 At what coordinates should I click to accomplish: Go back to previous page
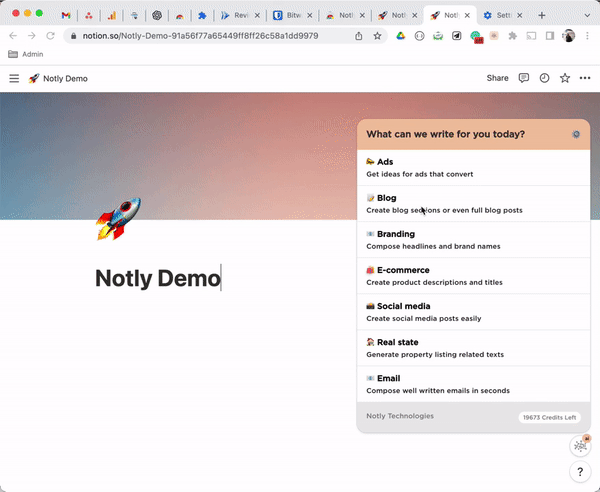[13, 36]
